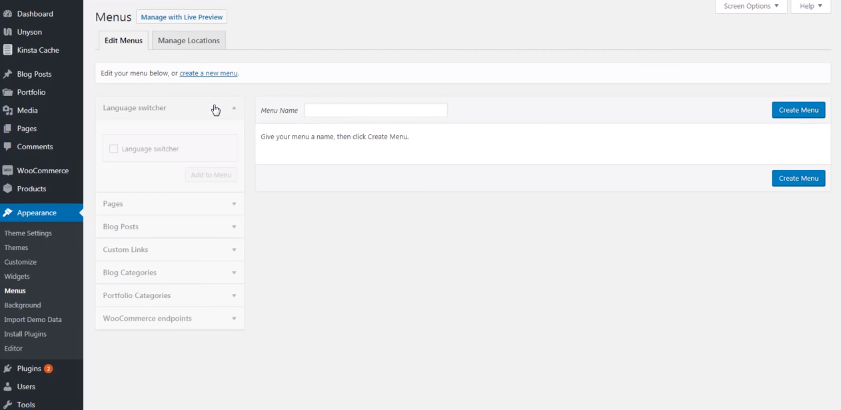Click the Portfolio folder icon
Image resolution: width=841 pixels, height=410 pixels.
pos(8,92)
